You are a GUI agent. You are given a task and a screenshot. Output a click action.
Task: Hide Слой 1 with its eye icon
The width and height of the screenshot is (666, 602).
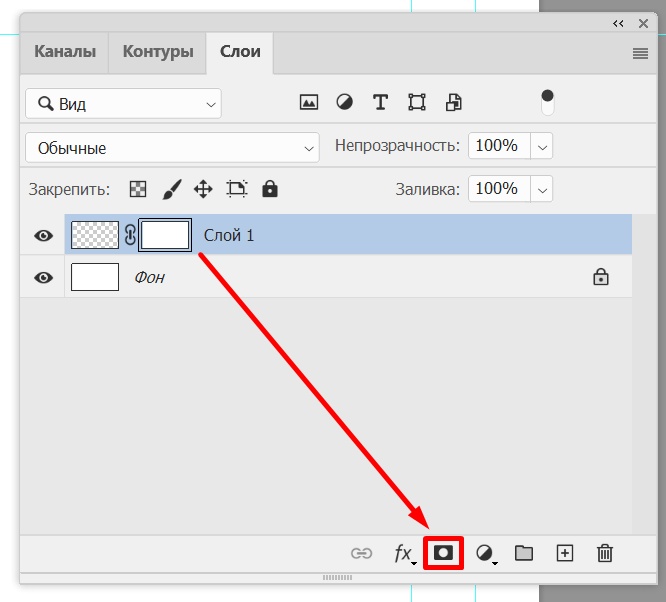click(43, 235)
